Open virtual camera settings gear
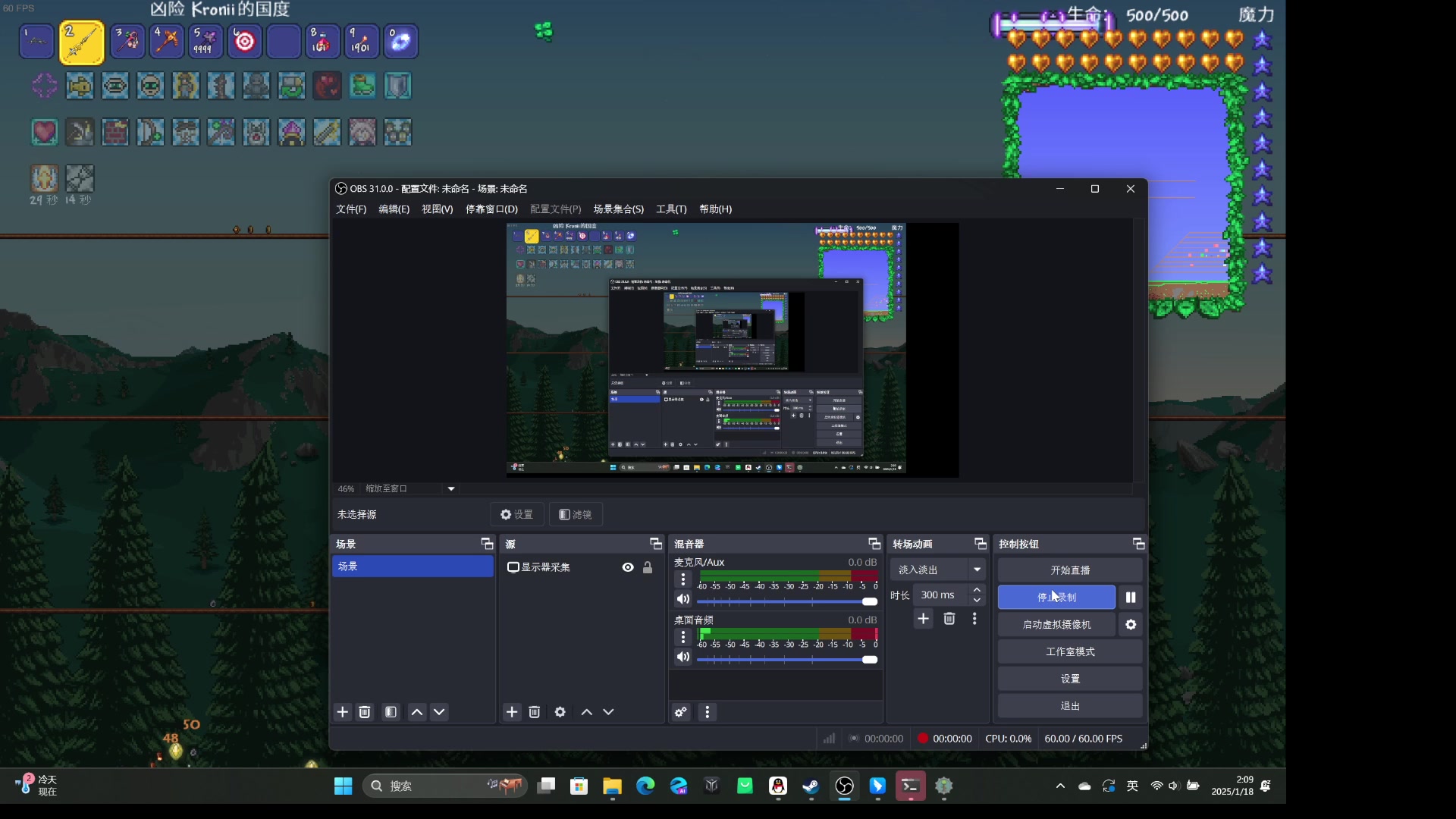This screenshot has height=819, width=1456. 1131,625
